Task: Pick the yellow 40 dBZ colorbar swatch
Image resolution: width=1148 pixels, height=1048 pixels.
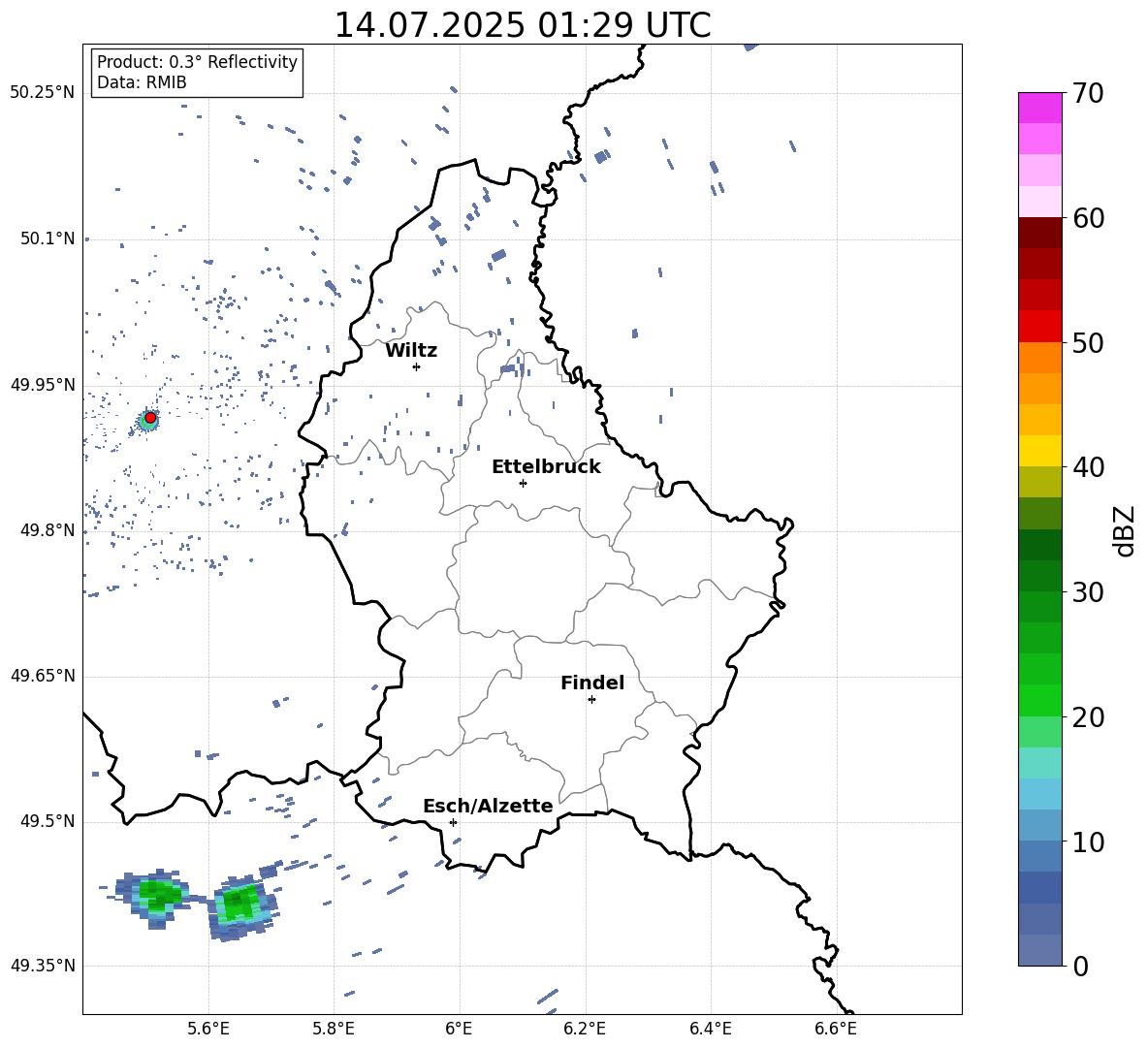Action: 1039,451
